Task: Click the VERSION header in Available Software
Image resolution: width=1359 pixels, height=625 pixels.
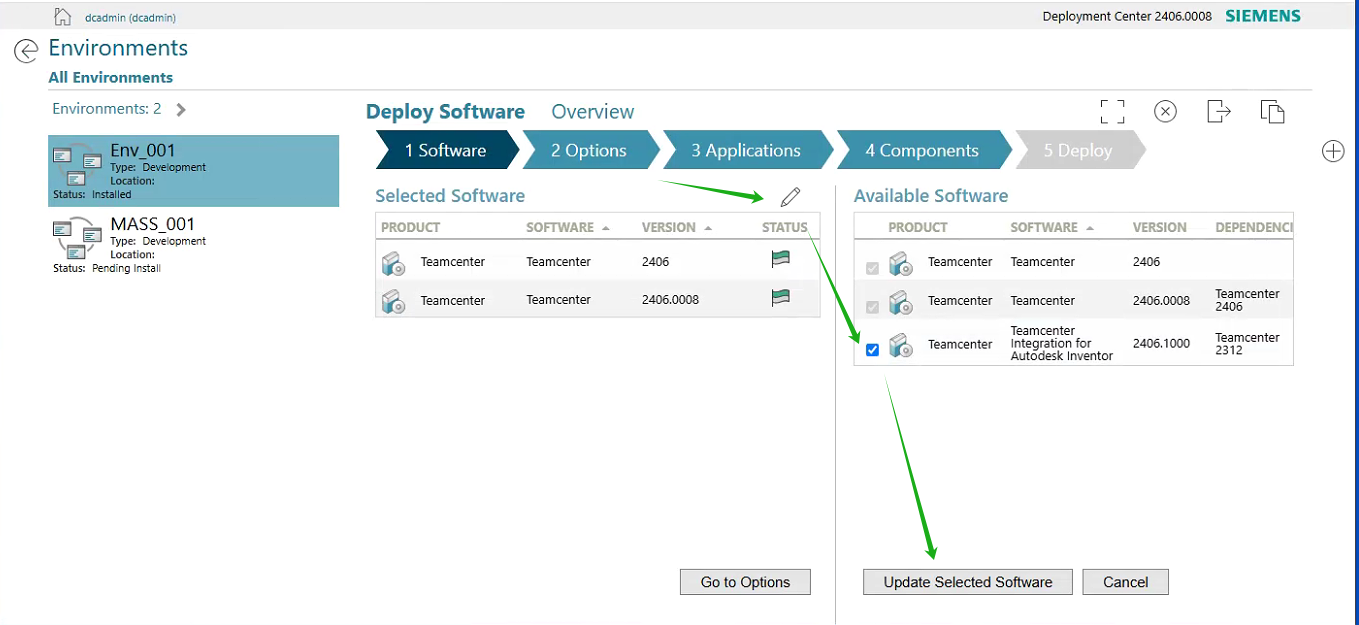Action: [x=1159, y=228]
